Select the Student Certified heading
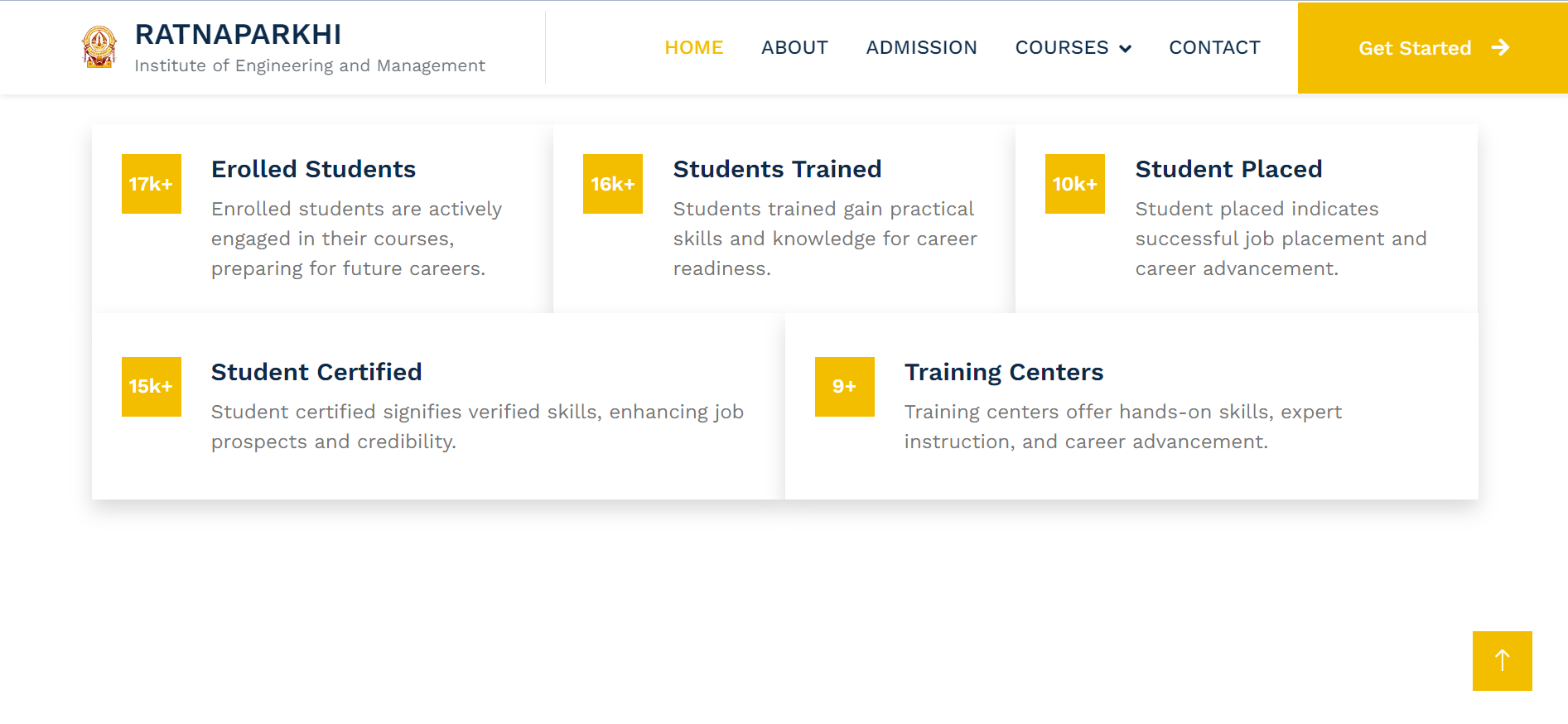 coord(316,372)
